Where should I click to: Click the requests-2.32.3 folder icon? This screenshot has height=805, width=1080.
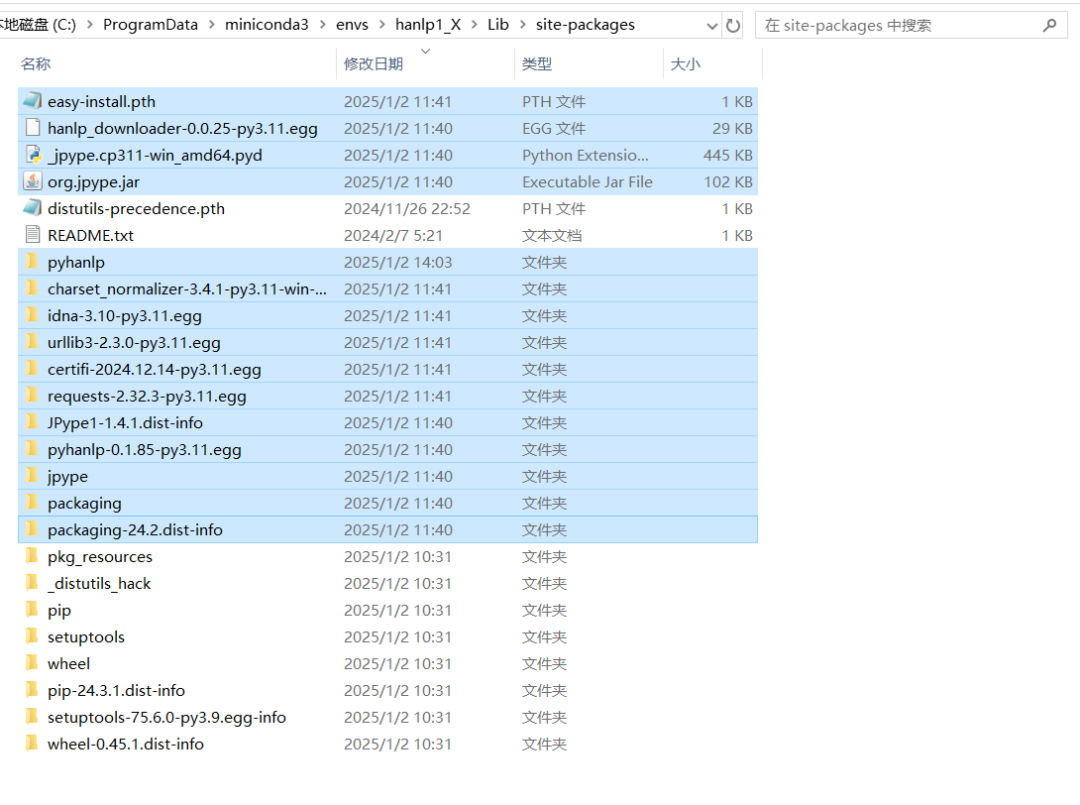(x=32, y=396)
